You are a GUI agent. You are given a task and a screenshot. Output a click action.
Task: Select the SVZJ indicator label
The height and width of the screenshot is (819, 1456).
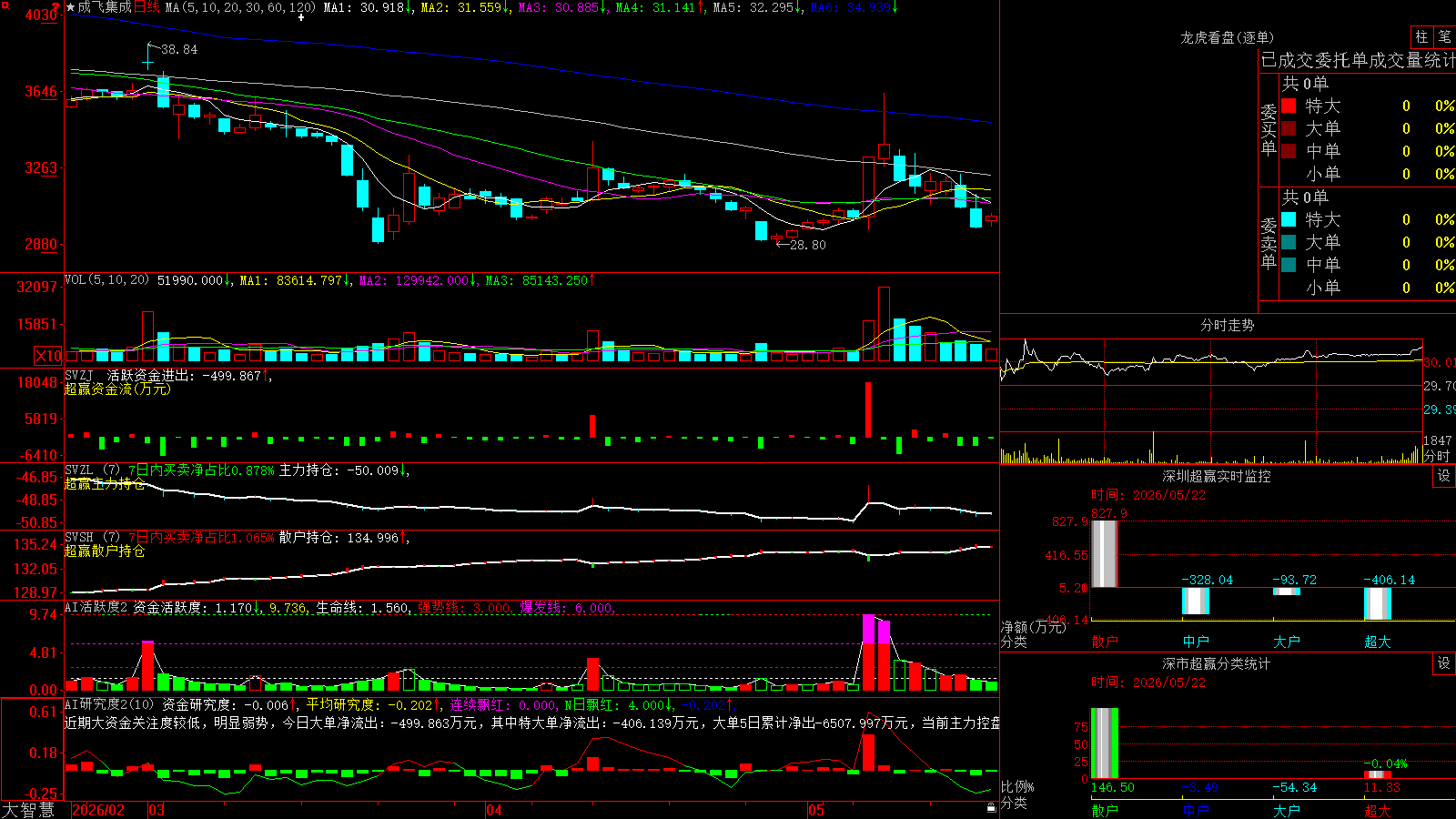tap(79, 375)
